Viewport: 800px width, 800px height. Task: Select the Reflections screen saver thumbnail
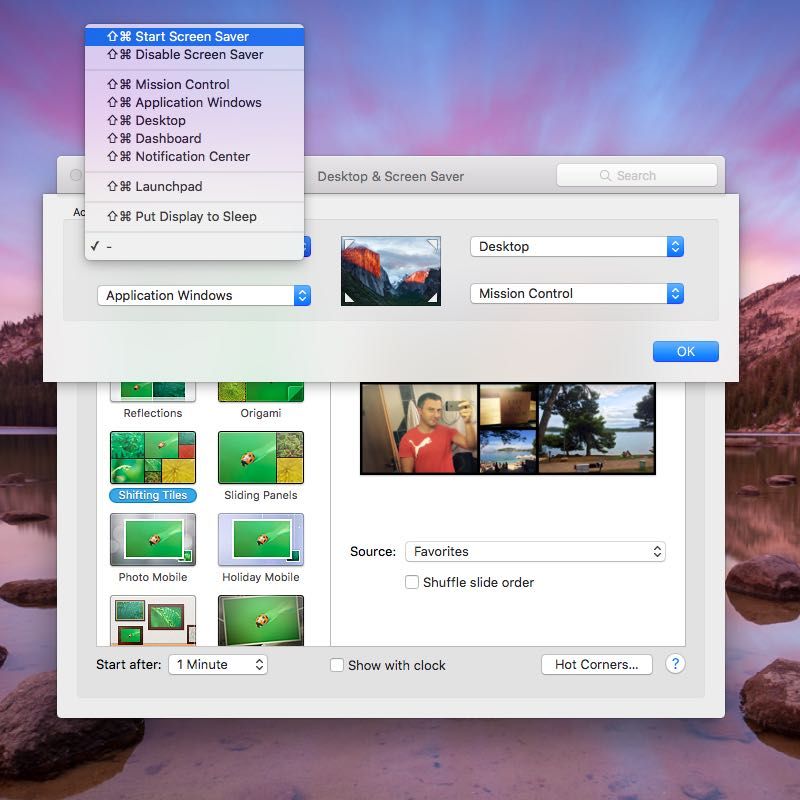coord(153,391)
